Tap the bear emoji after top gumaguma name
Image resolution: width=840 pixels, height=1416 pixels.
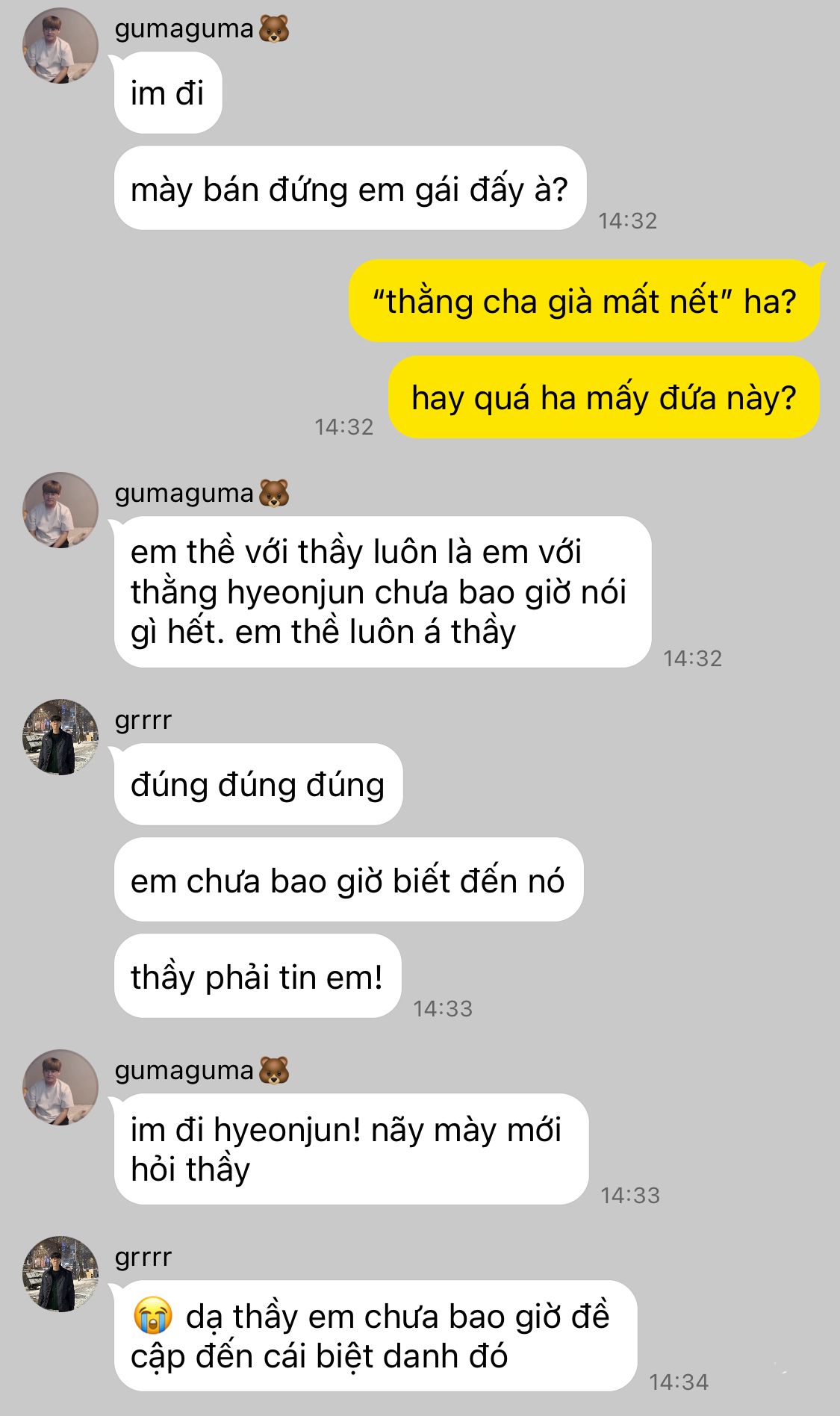pyautogui.click(x=274, y=28)
